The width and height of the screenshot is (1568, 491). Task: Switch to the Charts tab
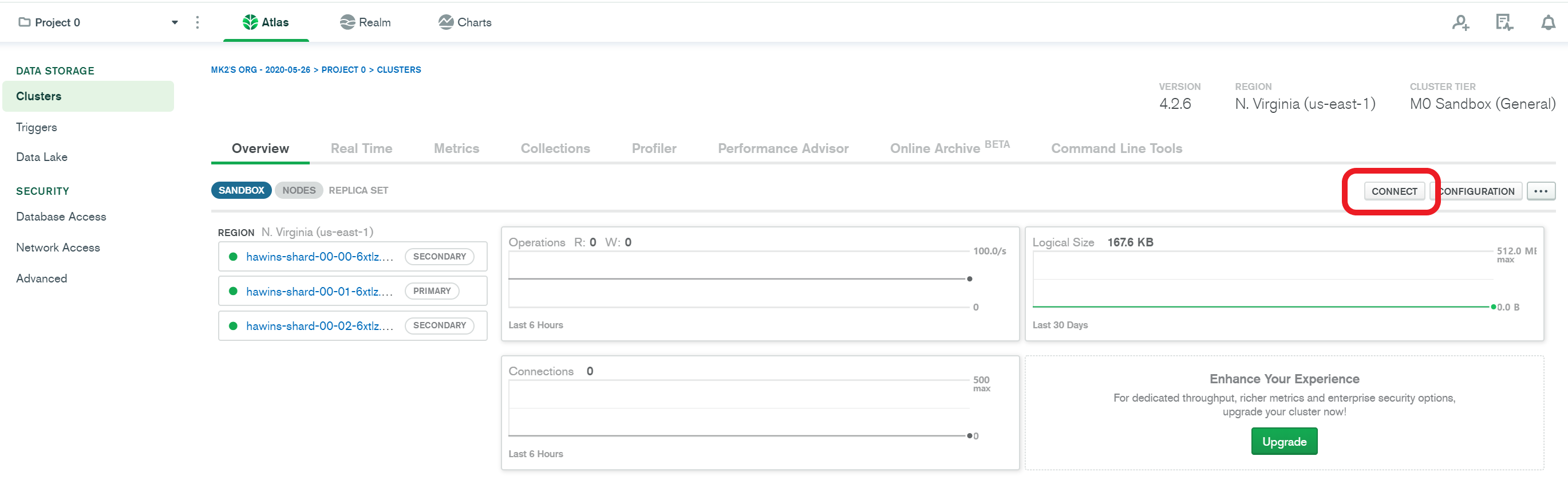pyautogui.click(x=465, y=22)
